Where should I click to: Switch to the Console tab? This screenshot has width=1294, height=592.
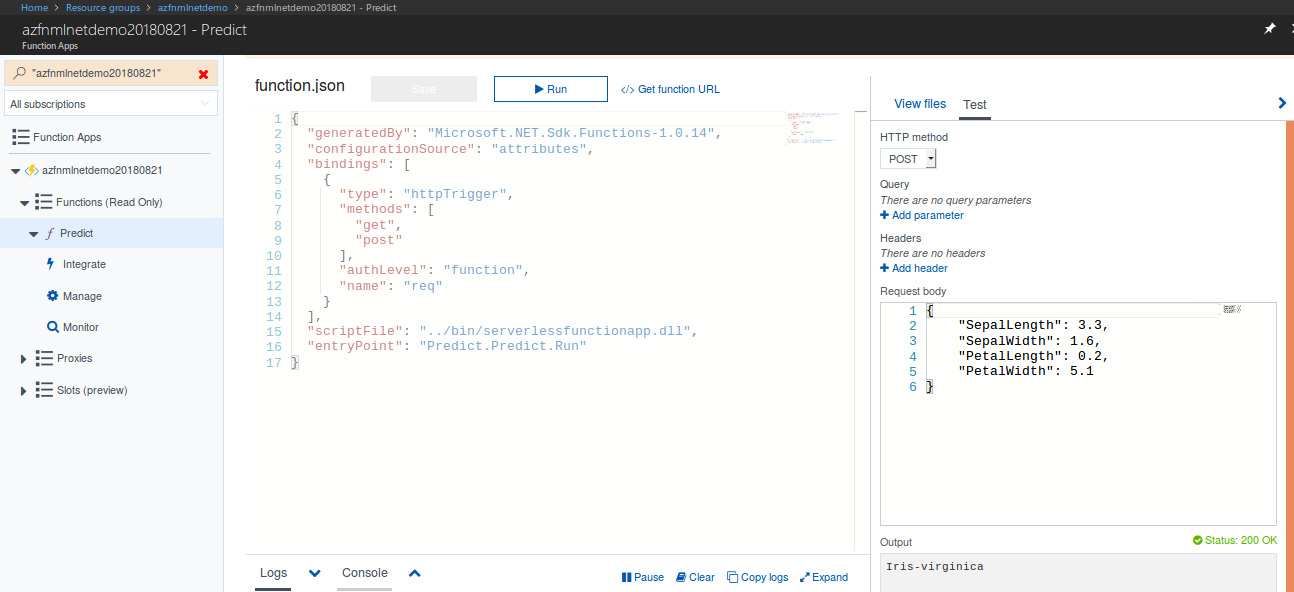(x=364, y=573)
